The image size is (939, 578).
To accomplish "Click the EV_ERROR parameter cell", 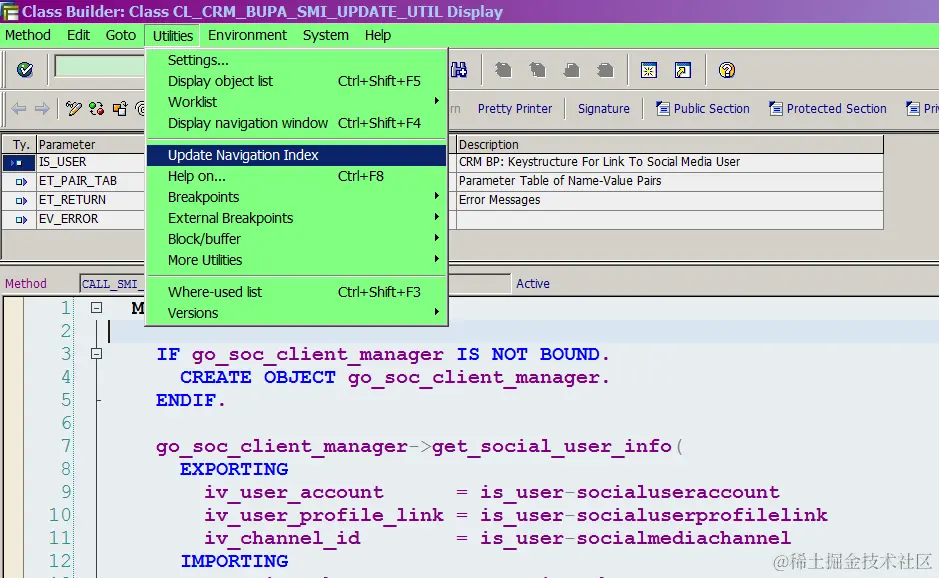I will point(90,219).
